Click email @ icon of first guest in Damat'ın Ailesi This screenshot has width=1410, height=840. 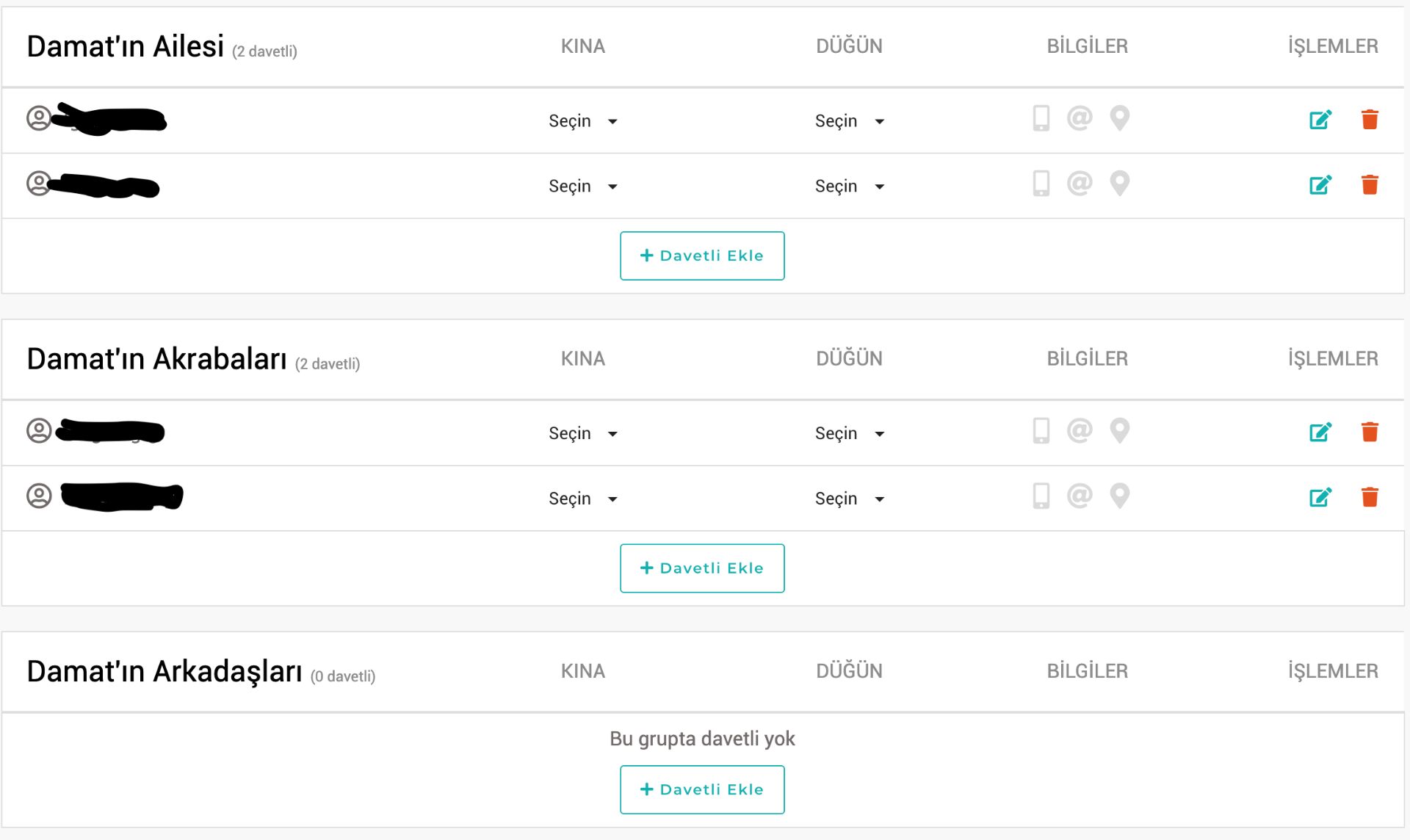click(1080, 118)
